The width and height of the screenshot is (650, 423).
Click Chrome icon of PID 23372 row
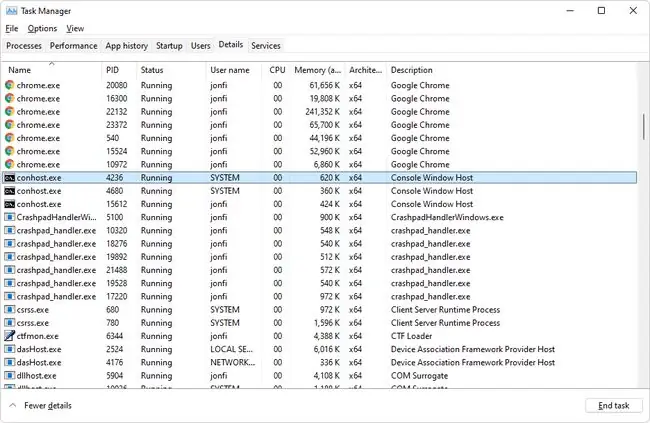pos(10,125)
